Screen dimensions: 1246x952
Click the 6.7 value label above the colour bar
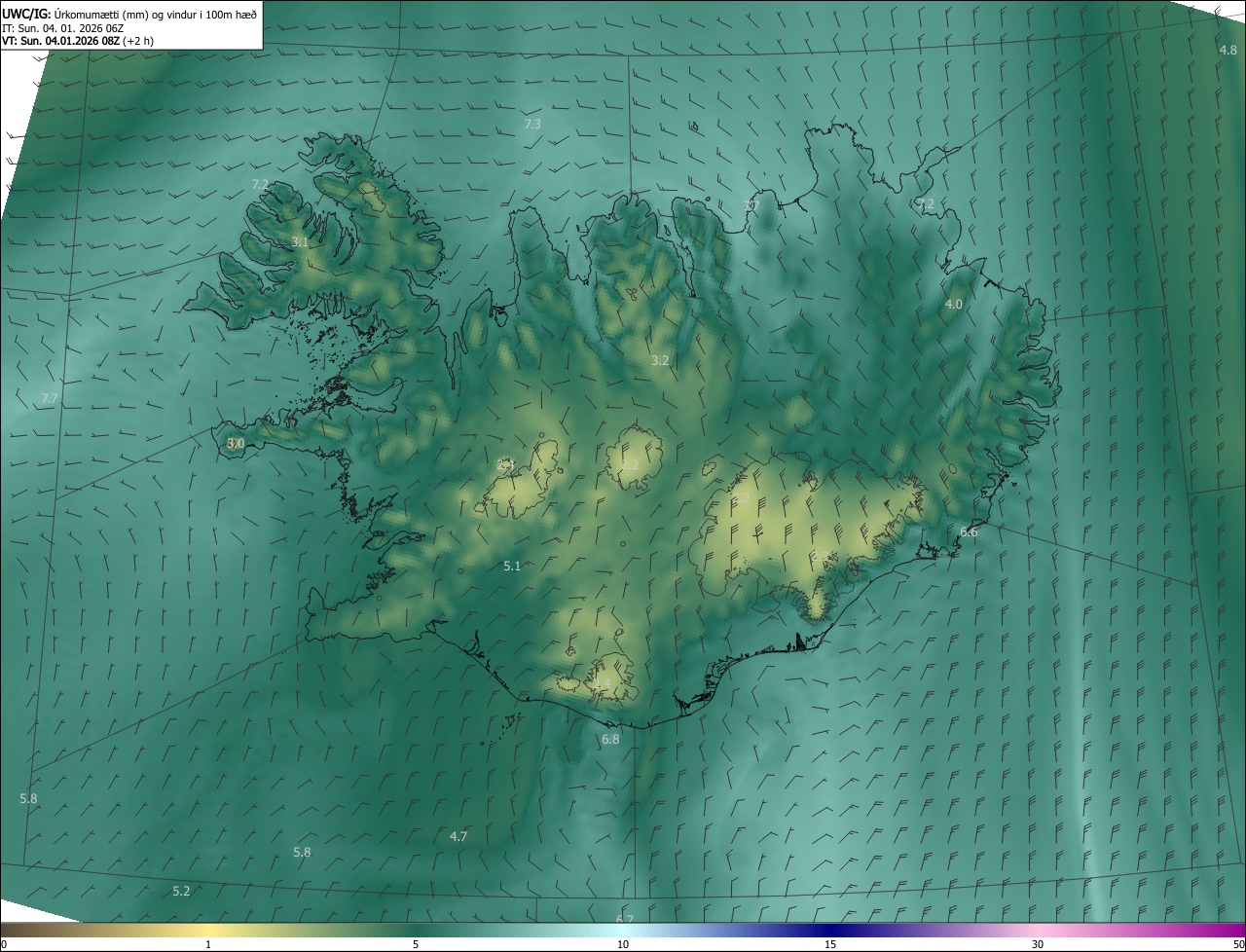point(625,919)
